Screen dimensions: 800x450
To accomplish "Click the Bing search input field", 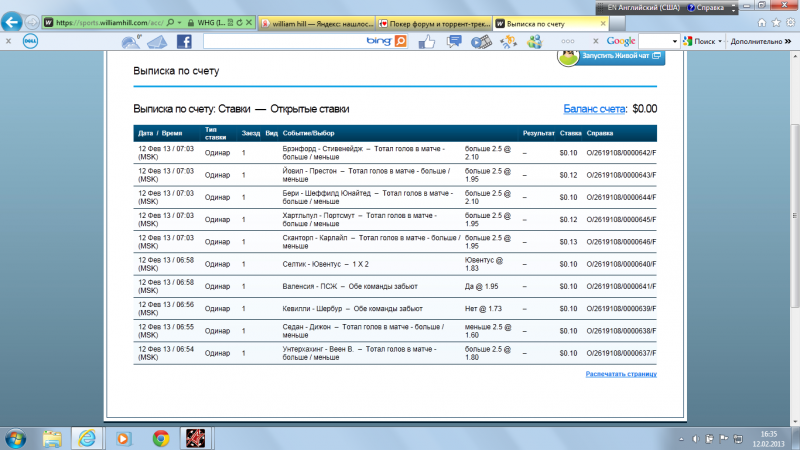I will coord(284,41).
